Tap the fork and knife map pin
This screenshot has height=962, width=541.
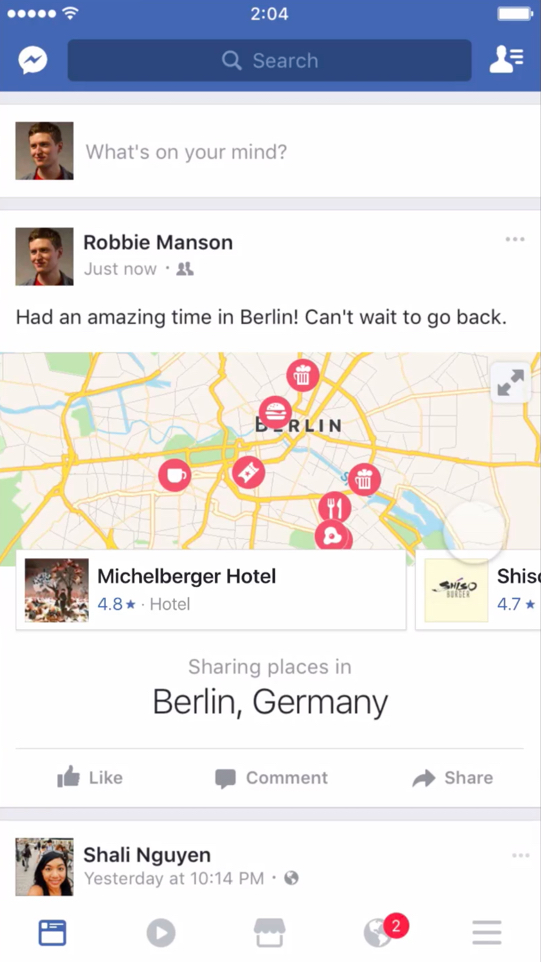click(x=334, y=507)
